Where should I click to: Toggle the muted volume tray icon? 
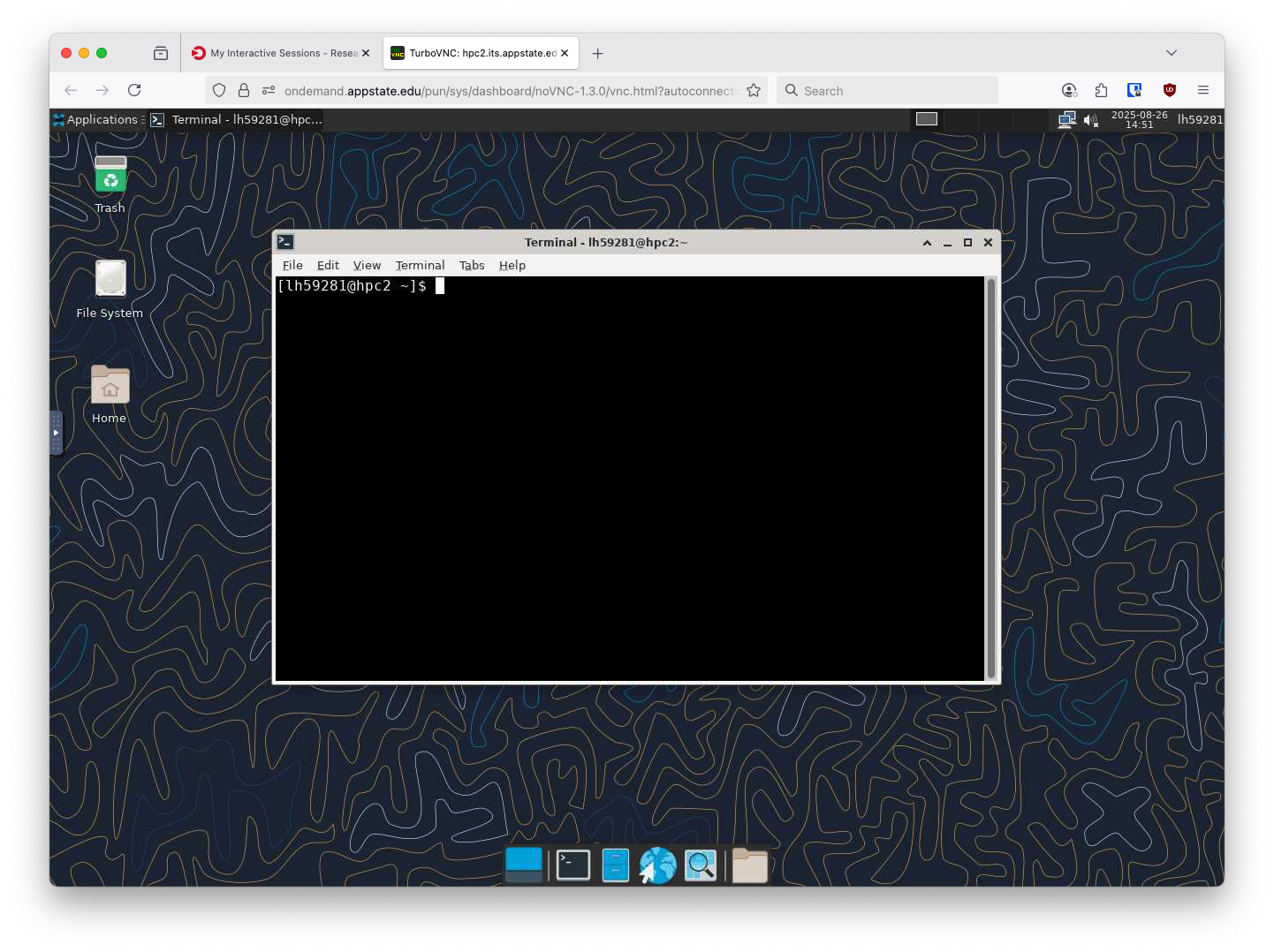pos(1091,119)
